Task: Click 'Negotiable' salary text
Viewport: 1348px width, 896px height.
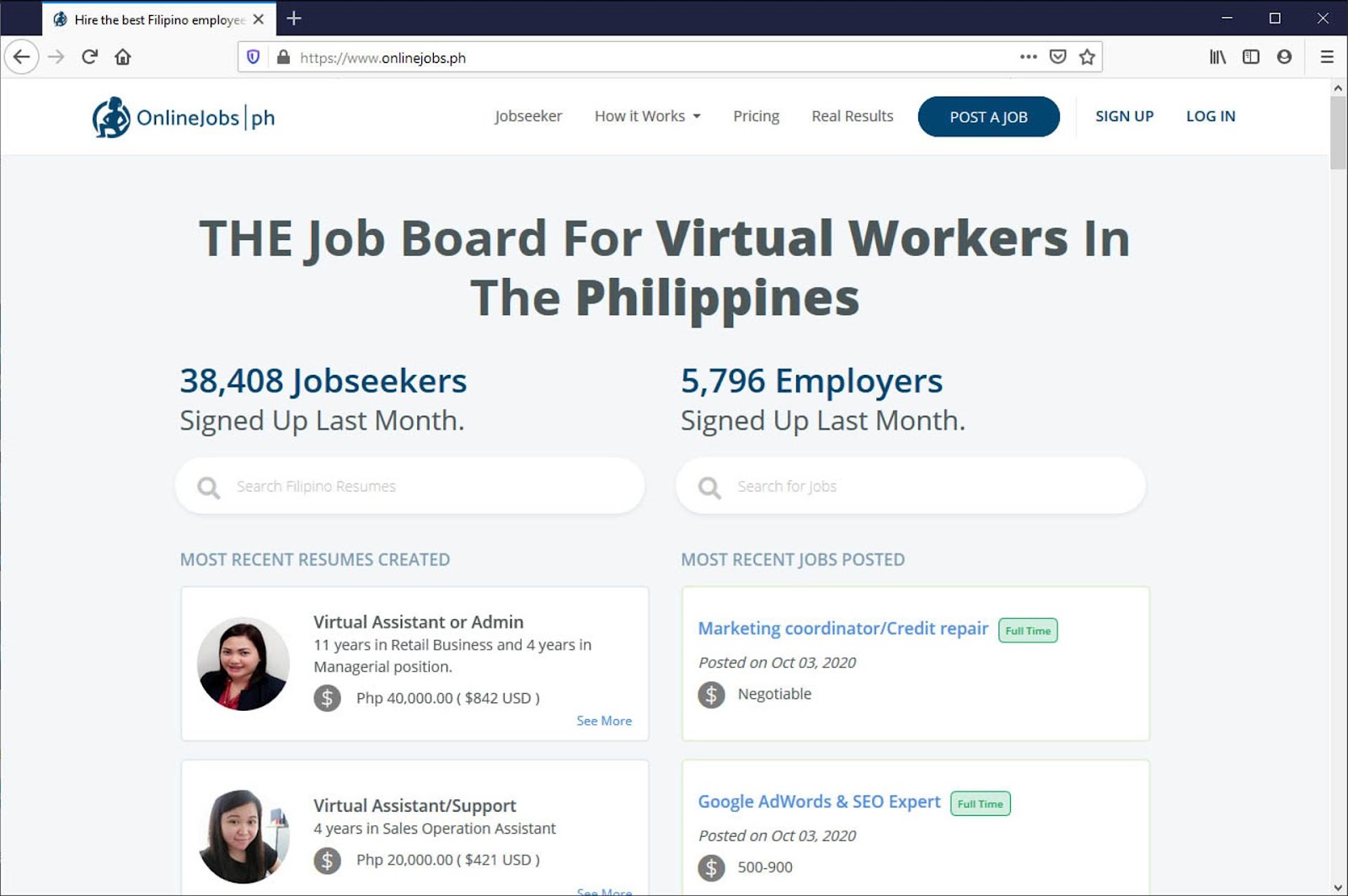Action: 774,694
